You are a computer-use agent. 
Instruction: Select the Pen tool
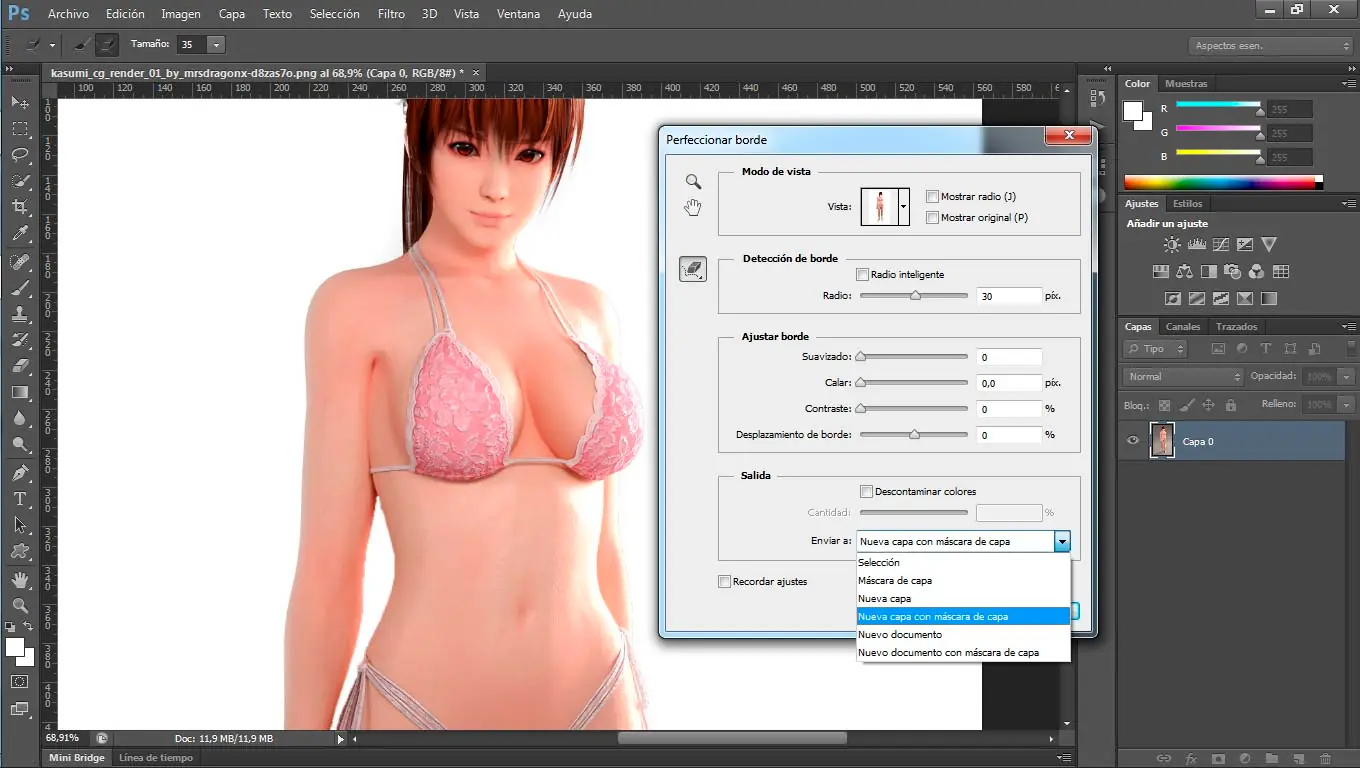click(x=20, y=473)
